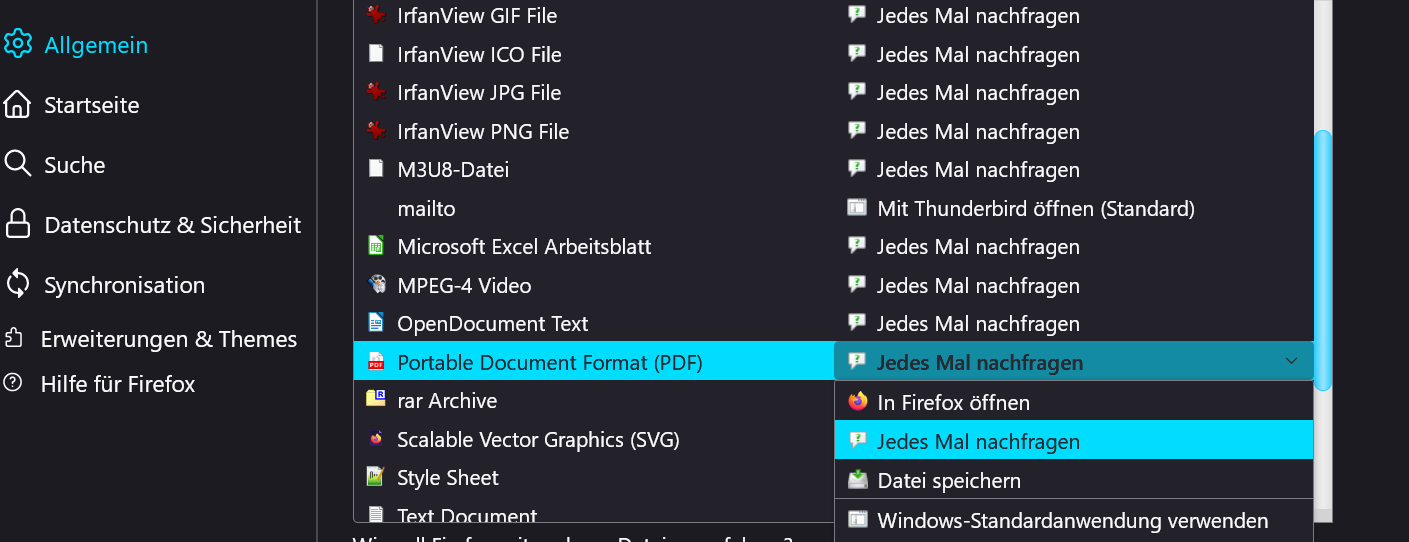Open Datenschutz & Sicherheit settings
1409x542 pixels.
(x=172, y=225)
